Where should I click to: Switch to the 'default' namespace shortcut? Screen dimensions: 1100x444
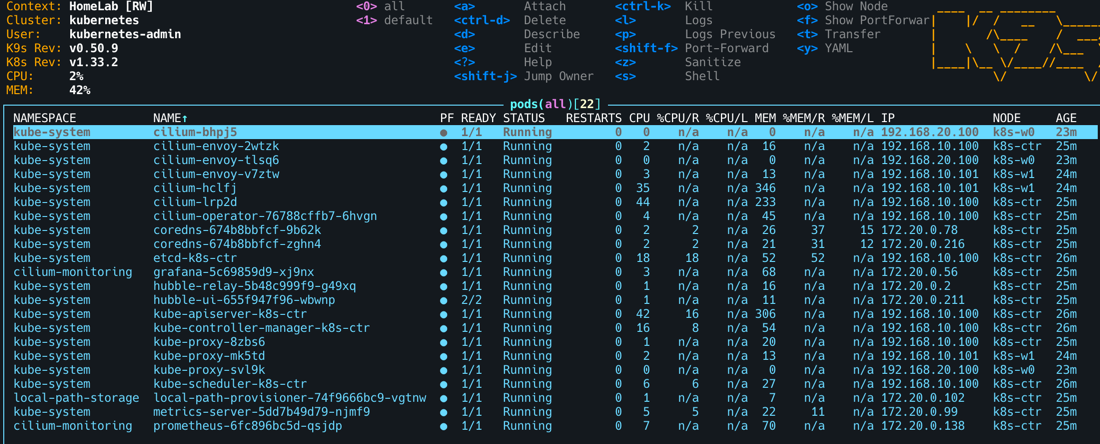point(408,20)
